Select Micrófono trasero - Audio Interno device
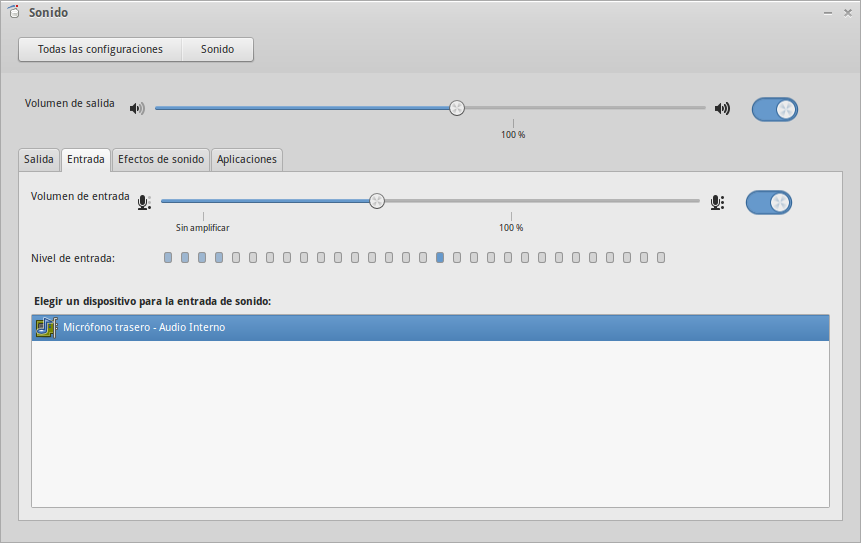The image size is (861, 543). (430, 327)
